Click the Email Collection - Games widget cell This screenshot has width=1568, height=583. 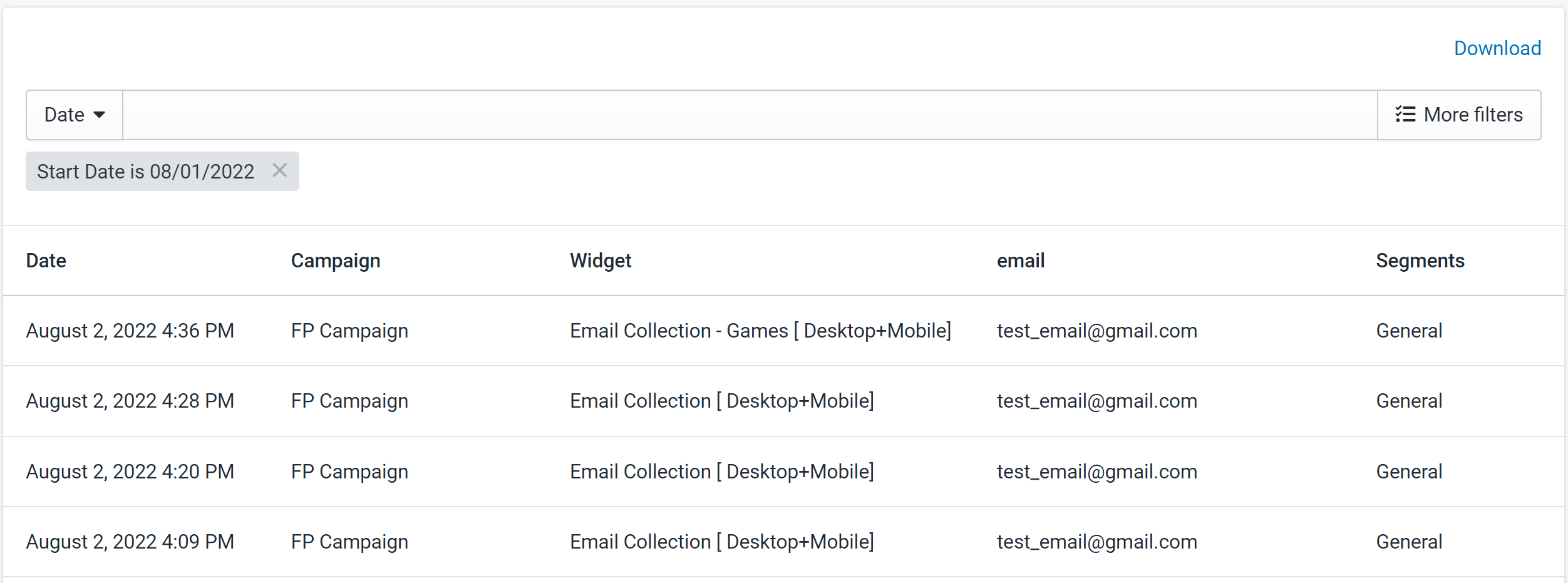pos(761,331)
